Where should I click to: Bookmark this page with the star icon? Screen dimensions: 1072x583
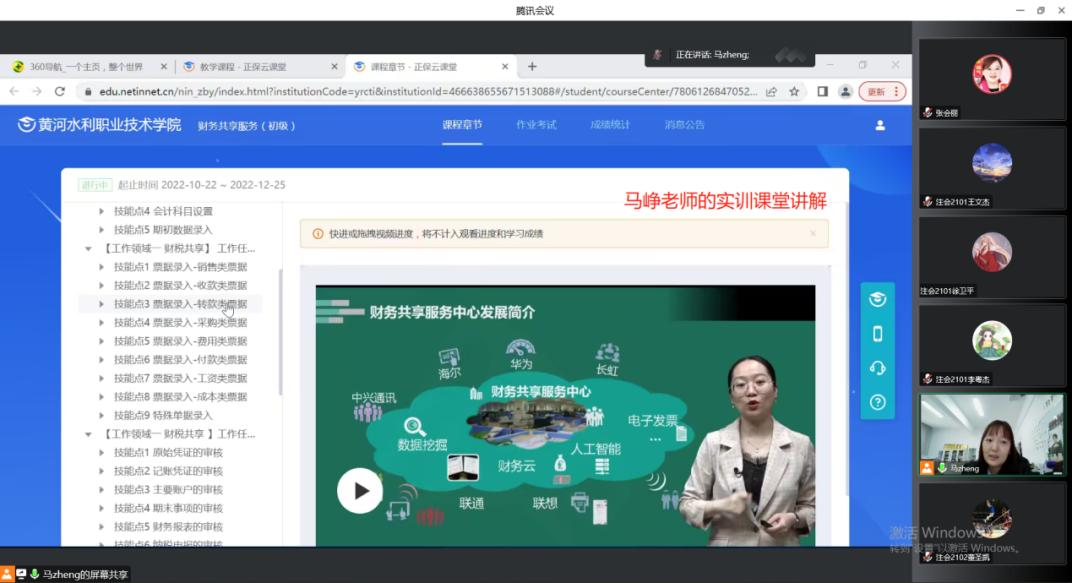tap(794, 91)
